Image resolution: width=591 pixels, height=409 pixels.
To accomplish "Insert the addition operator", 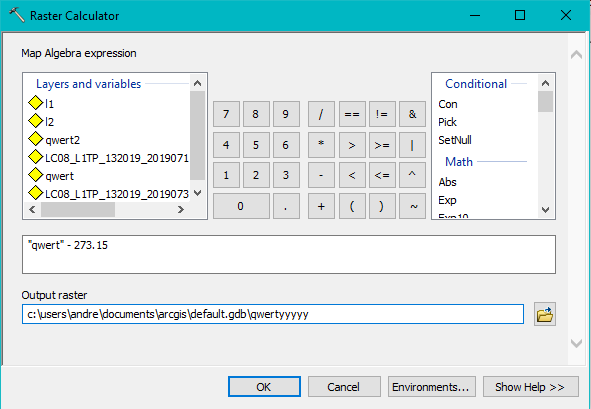I will pos(321,206).
